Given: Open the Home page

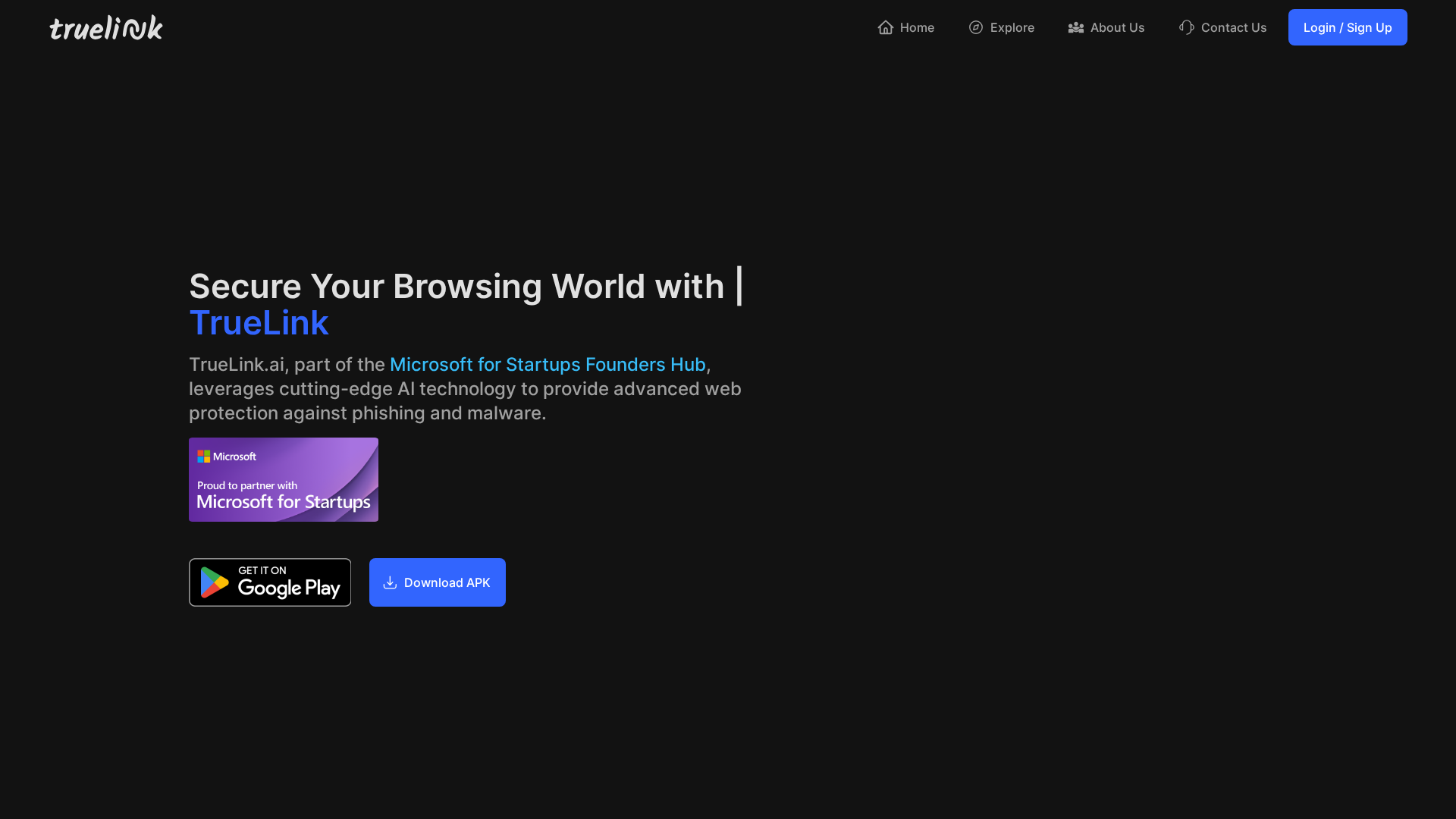Looking at the screenshot, I should tap(917, 27).
